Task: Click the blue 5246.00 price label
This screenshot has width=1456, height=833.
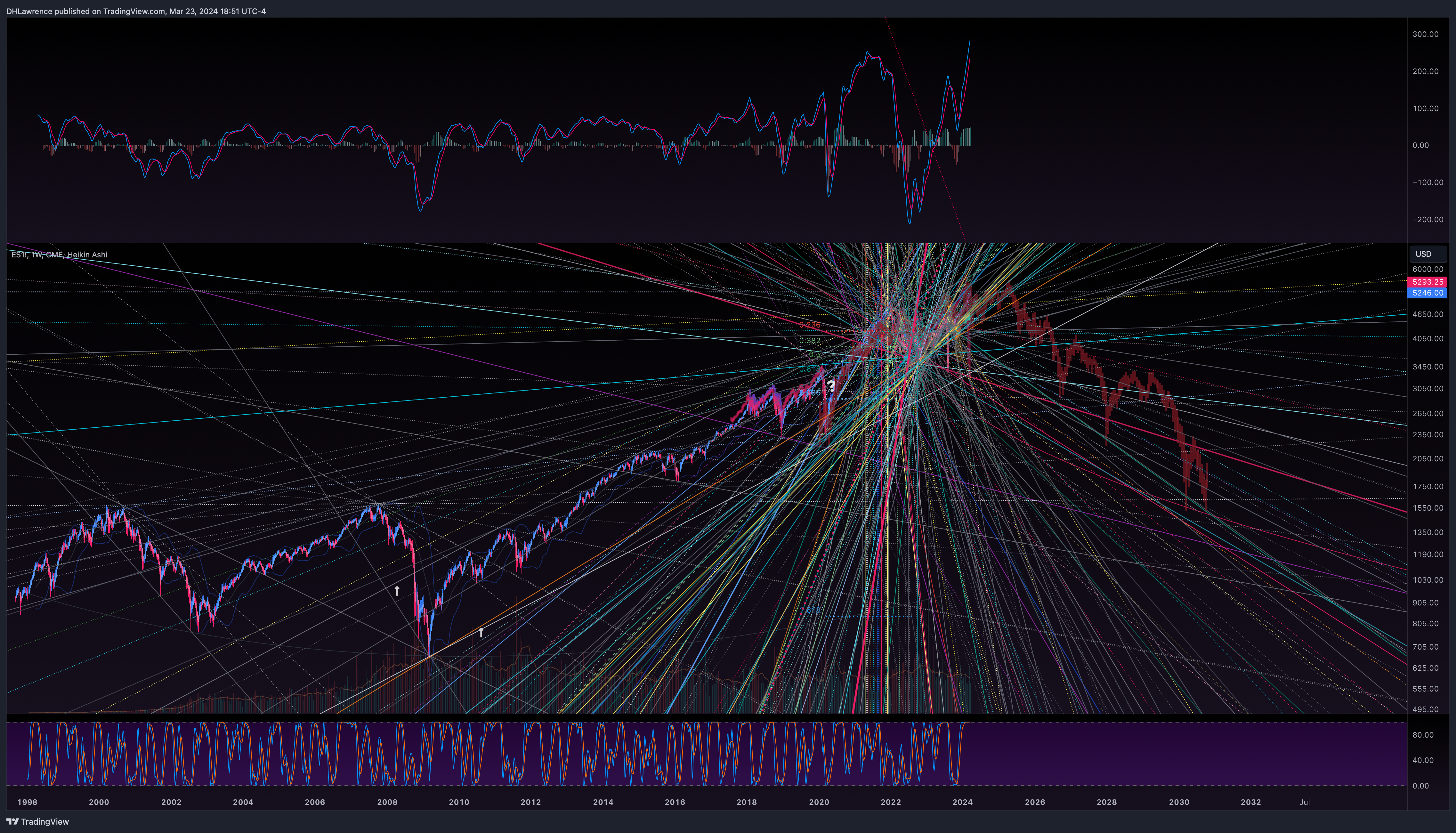Action: click(1427, 293)
